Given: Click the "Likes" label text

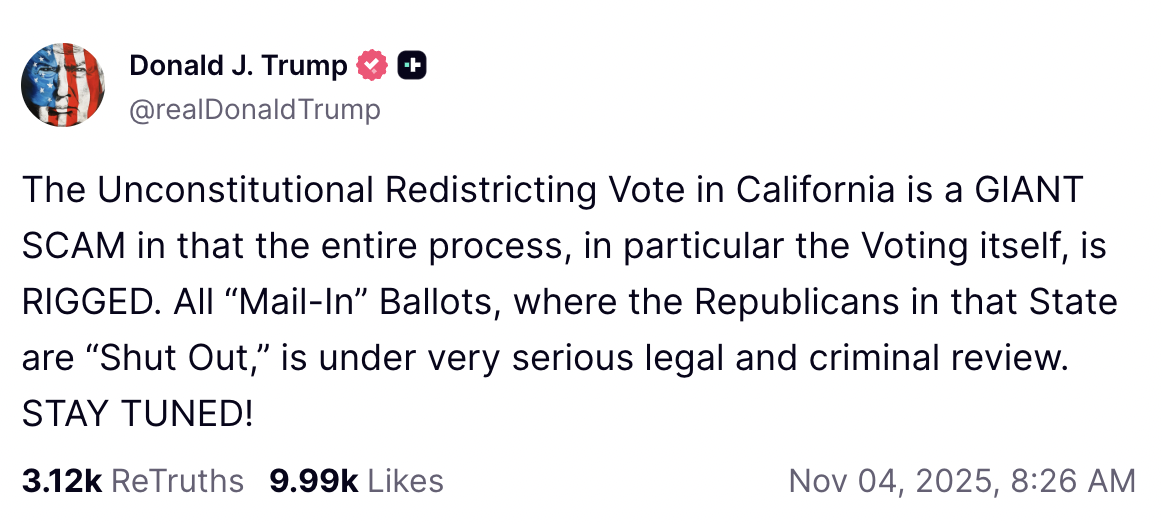Looking at the screenshot, I should click(x=405, y=481).
